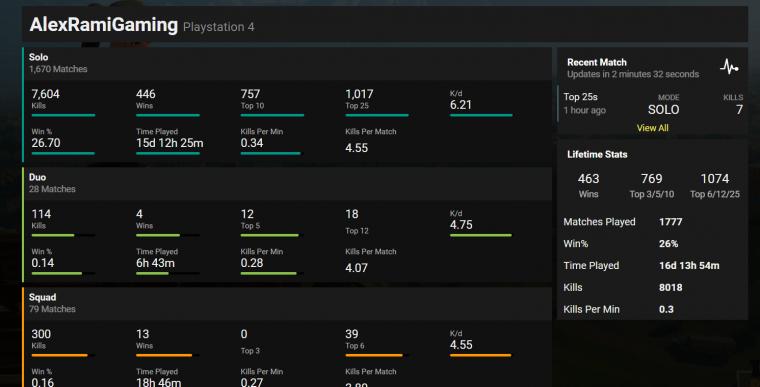Click the Solo K/d 6.21 progress bar
This screenshot has width=760, height=387.
(x=481, y=115)
